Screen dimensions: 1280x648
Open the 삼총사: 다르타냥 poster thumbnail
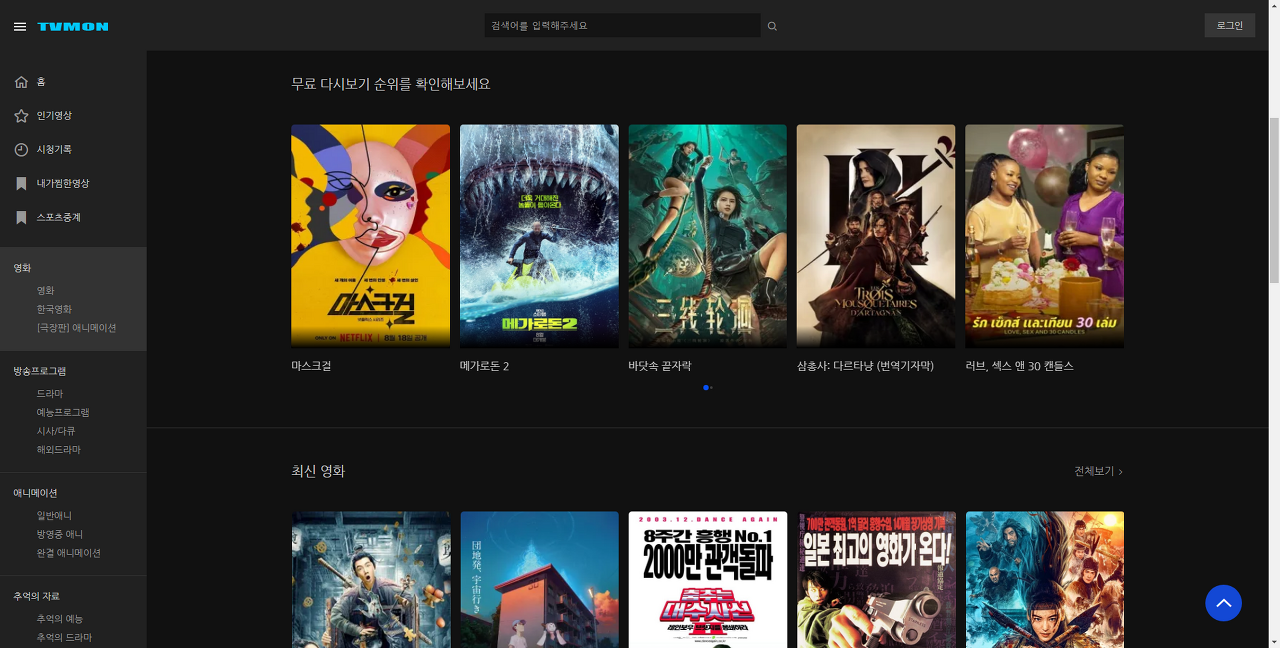click(x=876, y=236)
